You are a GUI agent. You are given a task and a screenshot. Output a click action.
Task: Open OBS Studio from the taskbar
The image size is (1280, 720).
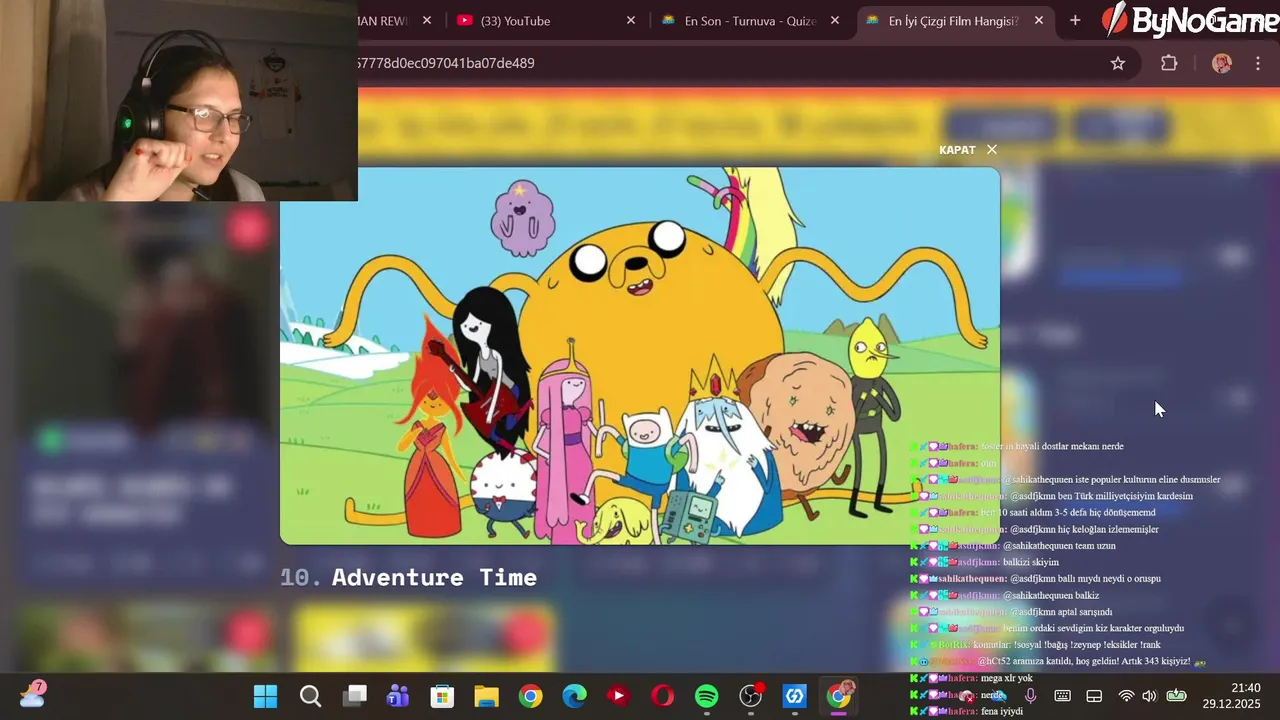[x=751, y=696]
